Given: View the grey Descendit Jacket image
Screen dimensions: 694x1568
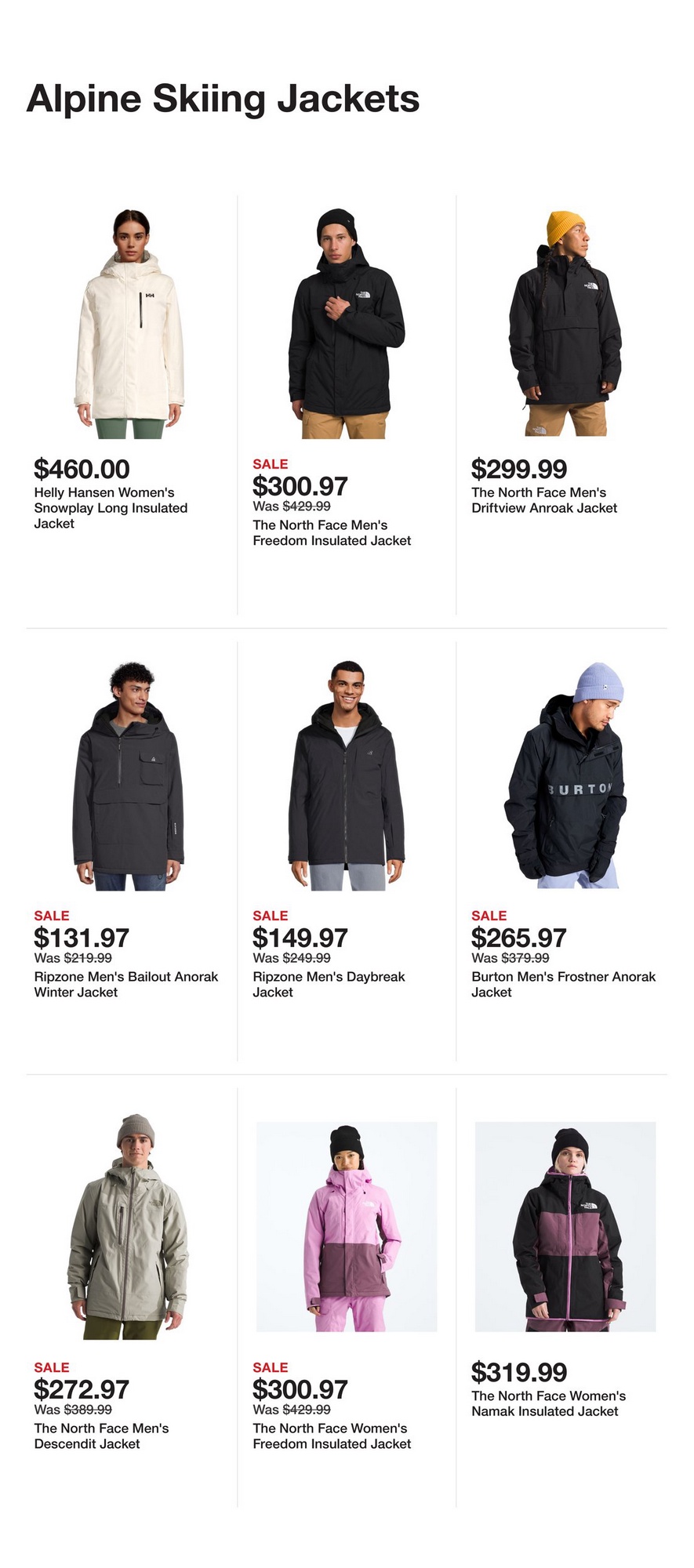Looking at the screenshot, I should pos(128,1226).
